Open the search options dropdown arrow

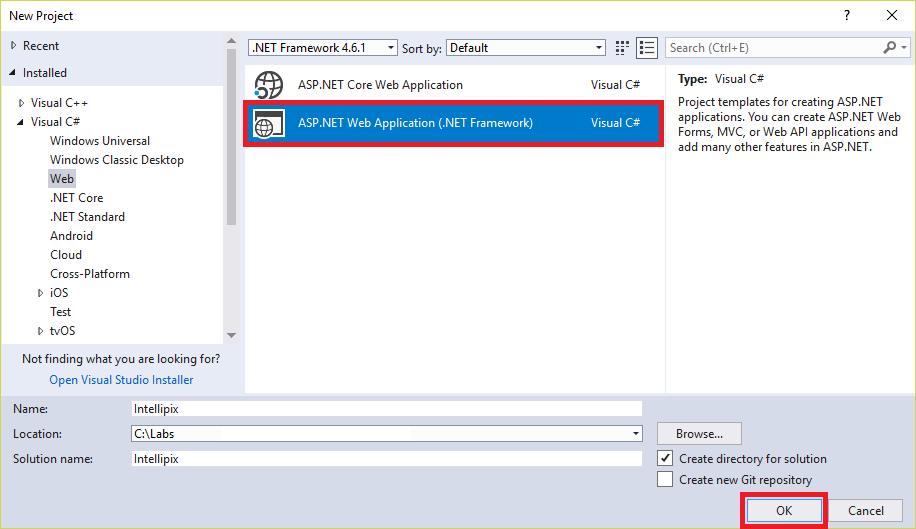pos(904,48)
